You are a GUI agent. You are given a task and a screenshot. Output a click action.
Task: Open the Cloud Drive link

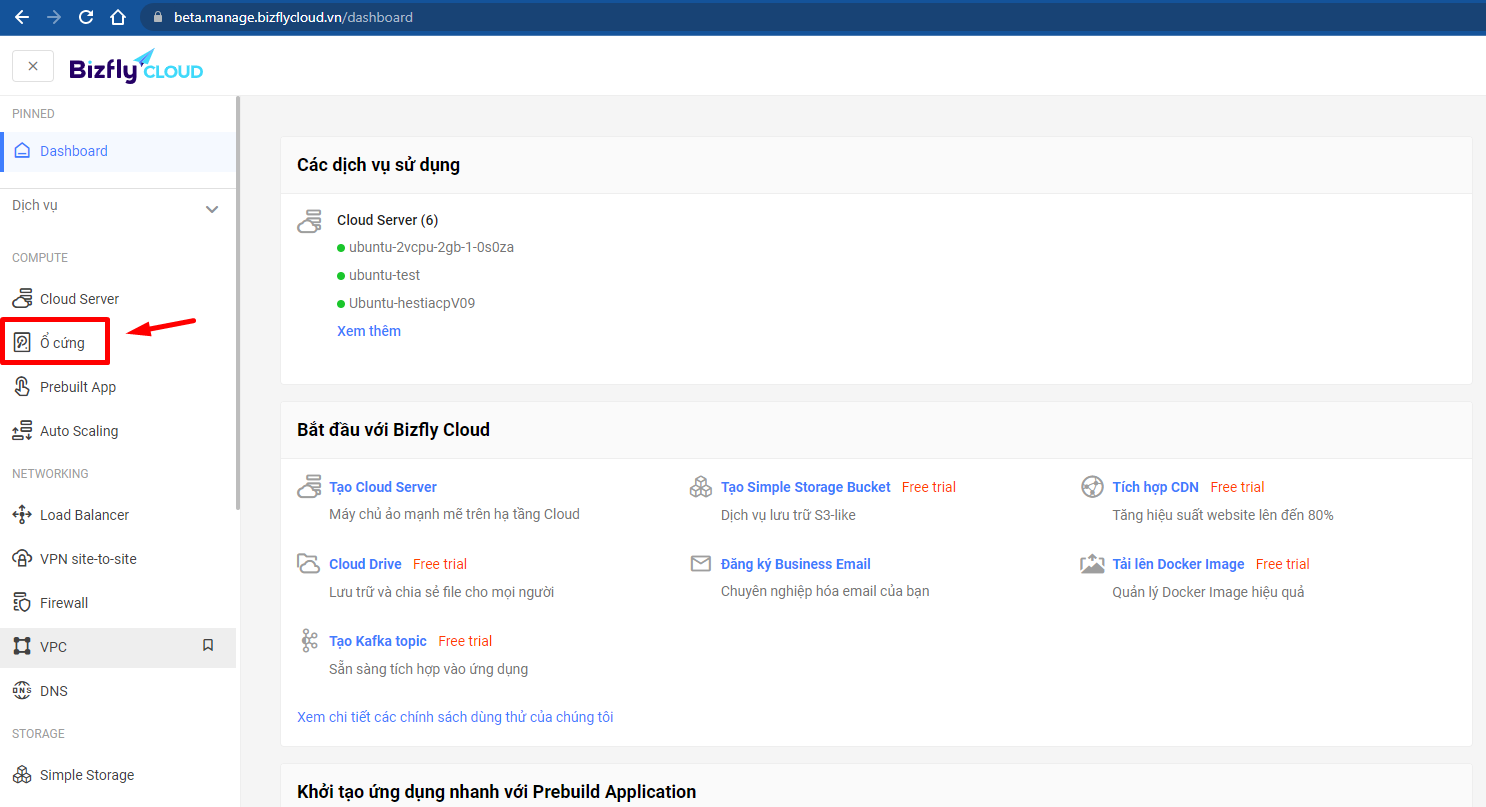click(x=365, y=564)
